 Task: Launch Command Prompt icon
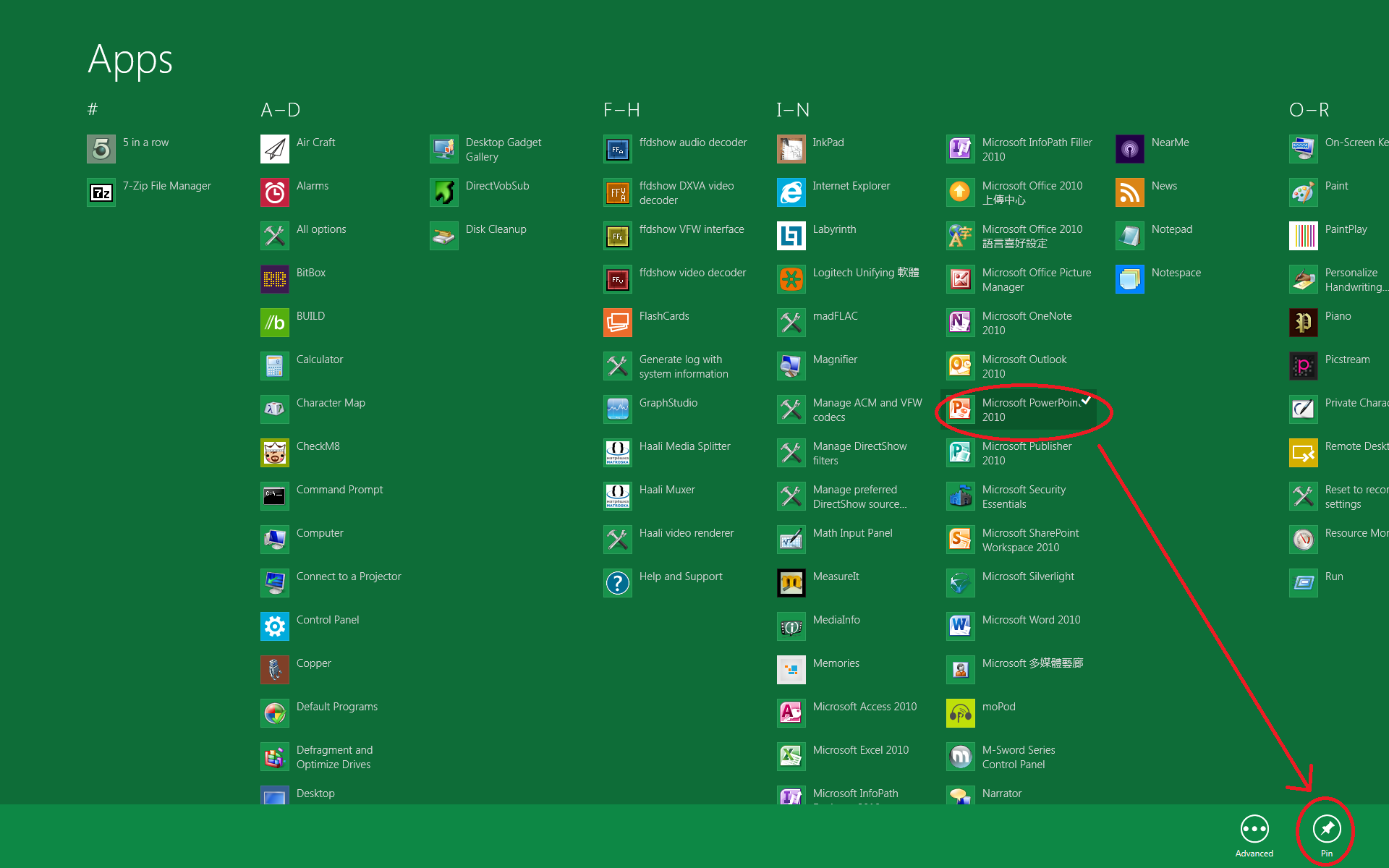(x=275, y=496)
